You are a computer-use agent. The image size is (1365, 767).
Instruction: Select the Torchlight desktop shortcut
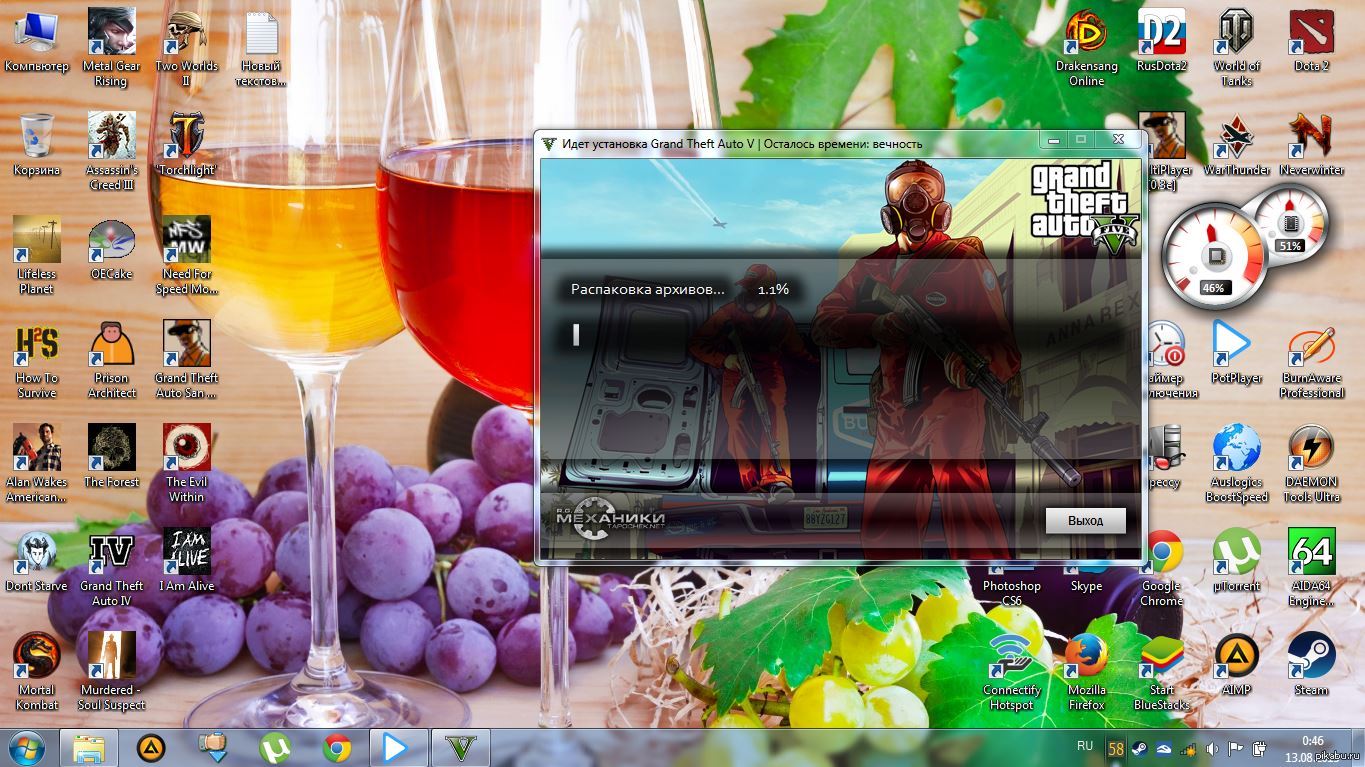point(186,145)
